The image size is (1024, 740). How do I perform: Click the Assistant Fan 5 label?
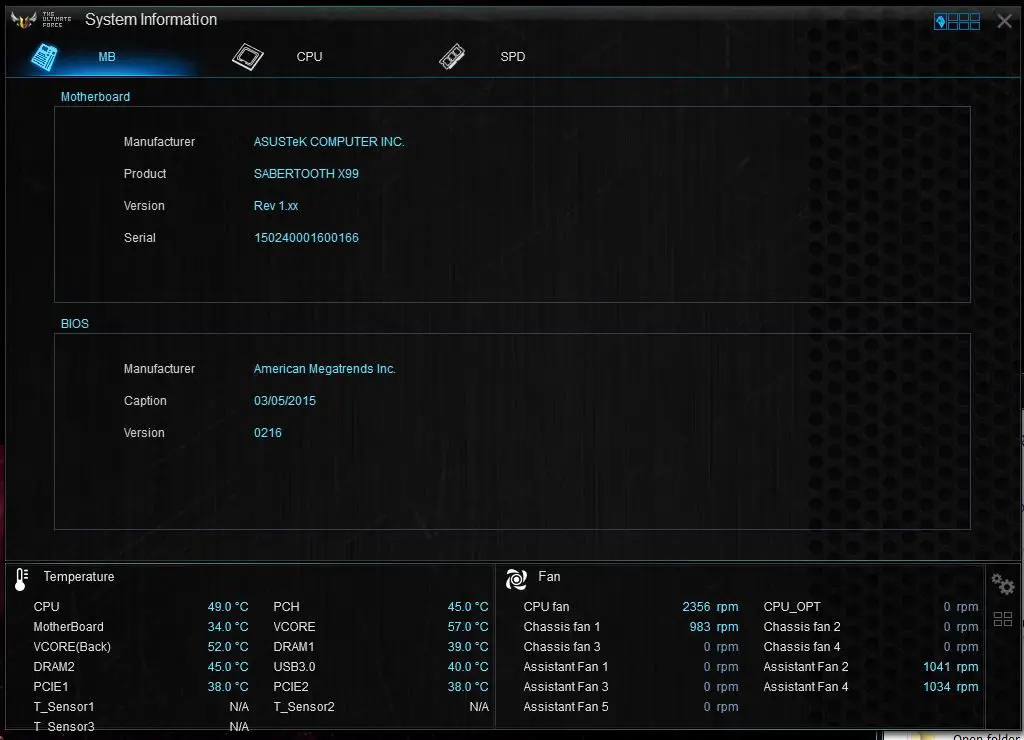(566, 707)
